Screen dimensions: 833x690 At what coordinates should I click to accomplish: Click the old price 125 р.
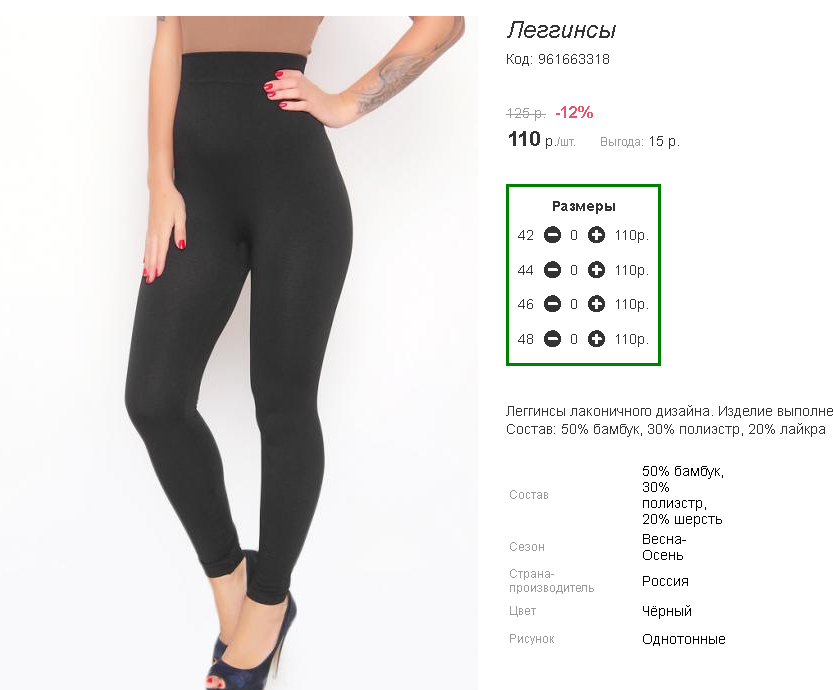click(526, 113)
